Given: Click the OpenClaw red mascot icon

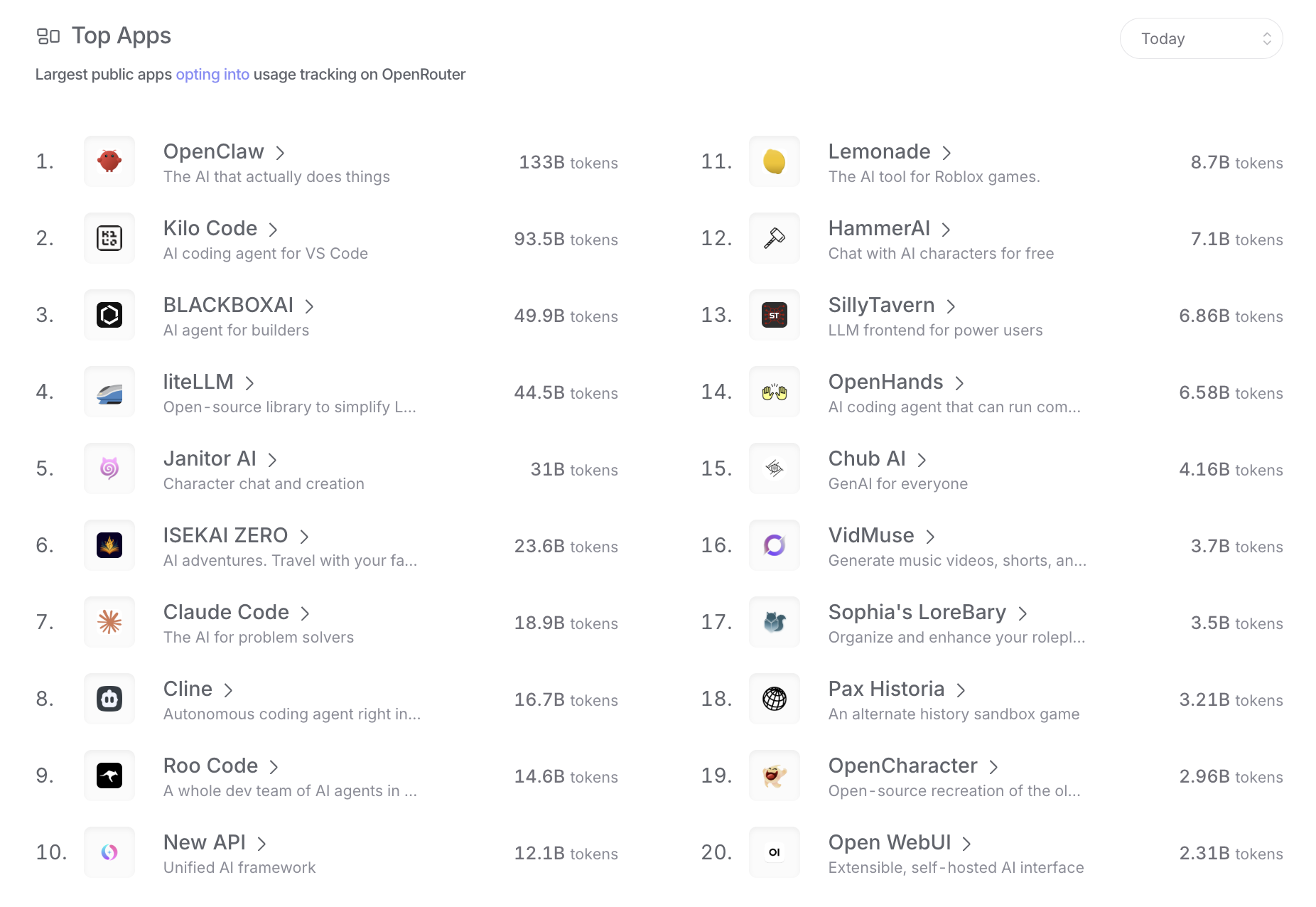Looking at the screenshot, I should (x=109, y=161).
